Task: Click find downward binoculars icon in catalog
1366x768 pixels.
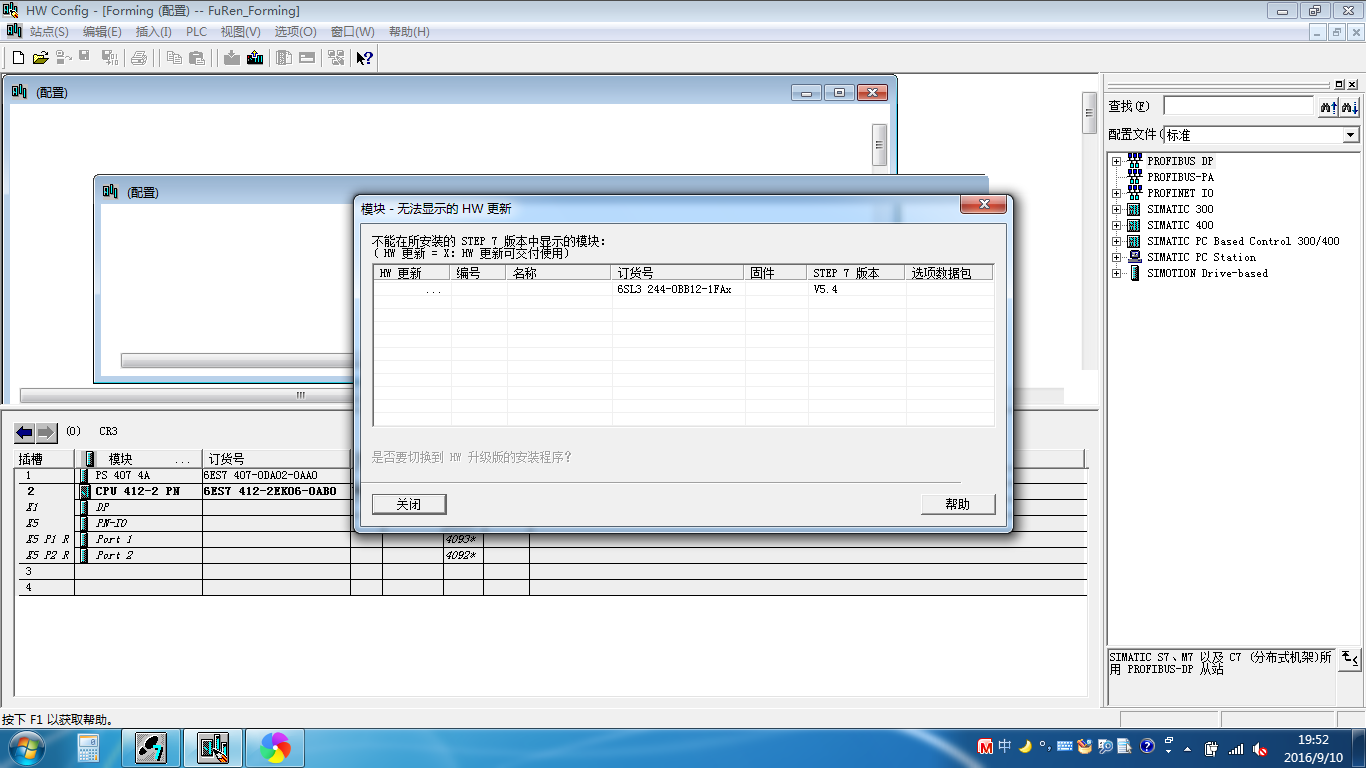Action: (1350, 106)
